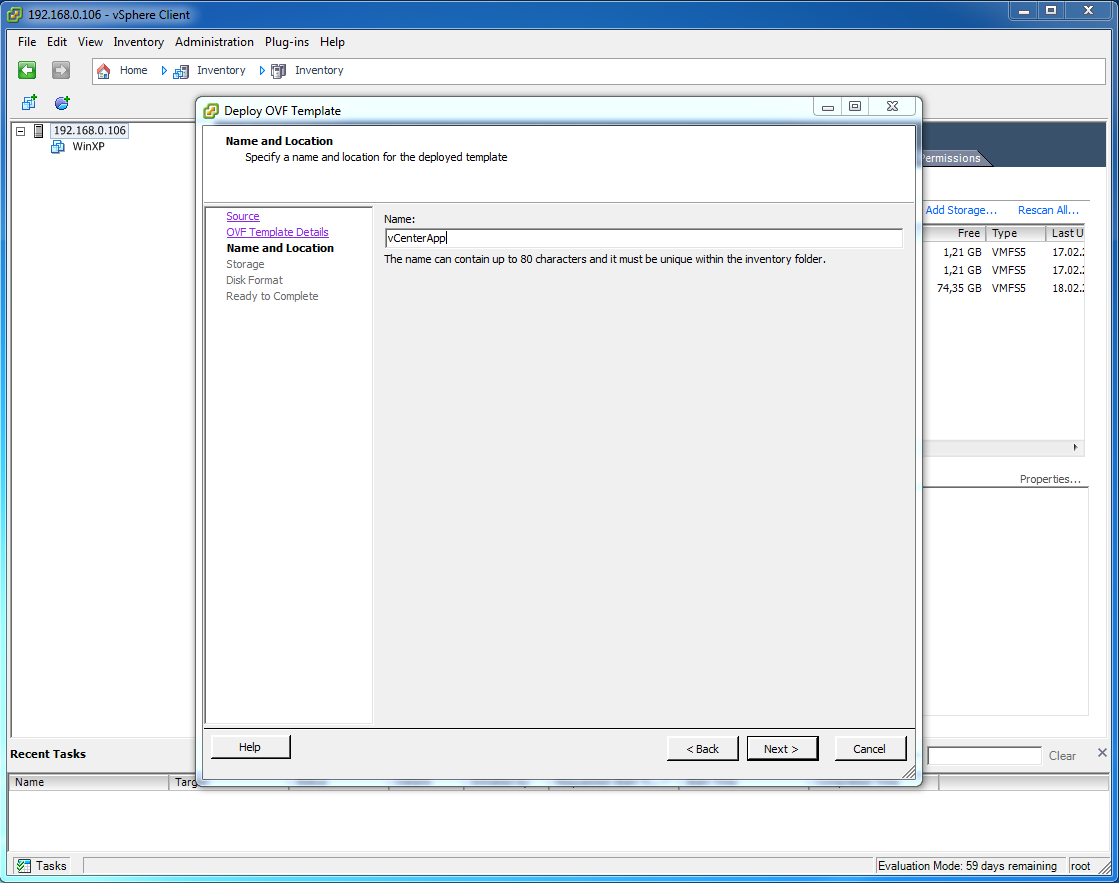The width and height of the screenshot is (1119, 883).
Task: Minimize the Deploy OVF Template dialog
Action: (x=828, y=106)
